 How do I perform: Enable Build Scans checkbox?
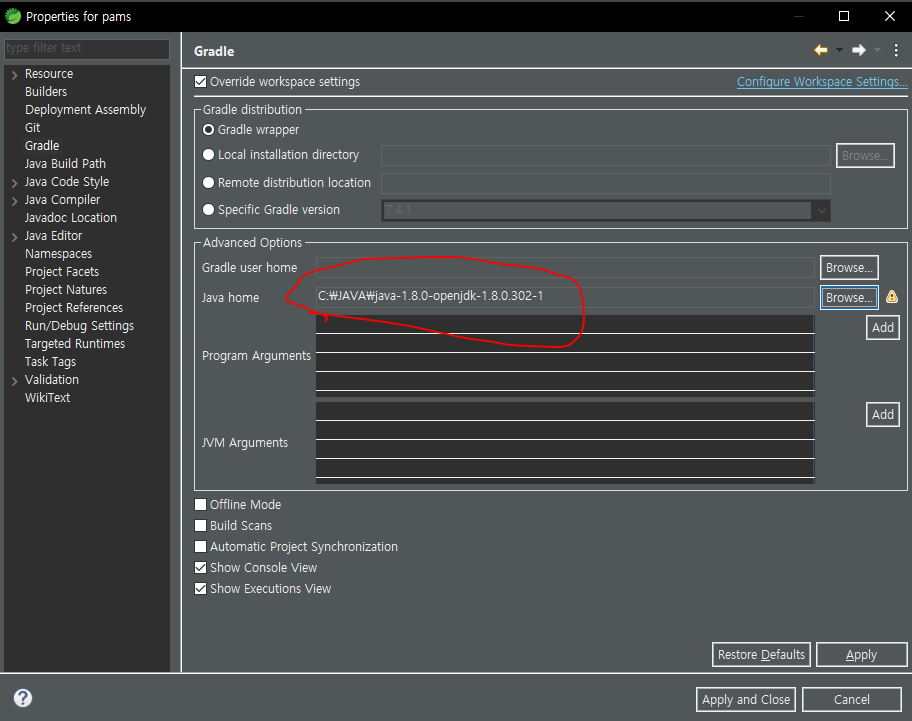coord(200,525)
